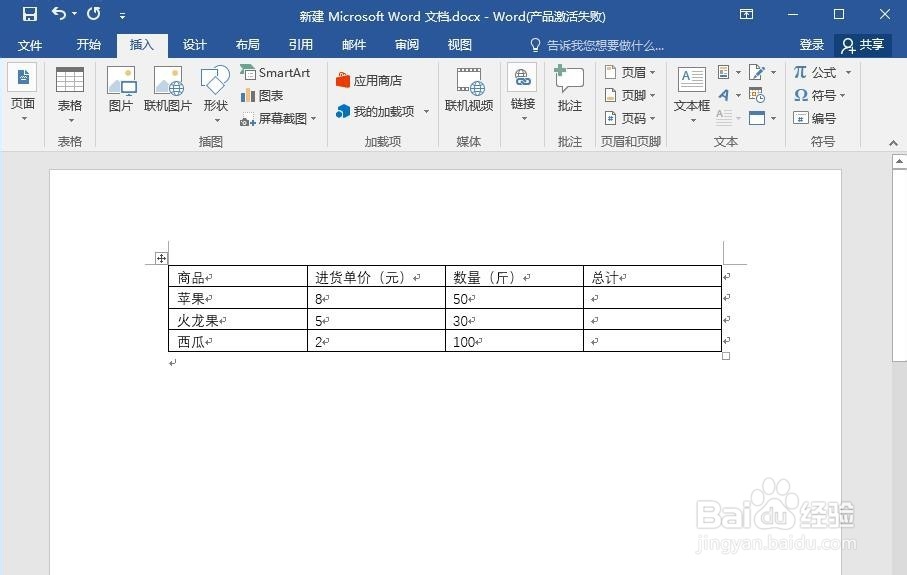Switch to 审阅 Review tab

coord(407,45)
